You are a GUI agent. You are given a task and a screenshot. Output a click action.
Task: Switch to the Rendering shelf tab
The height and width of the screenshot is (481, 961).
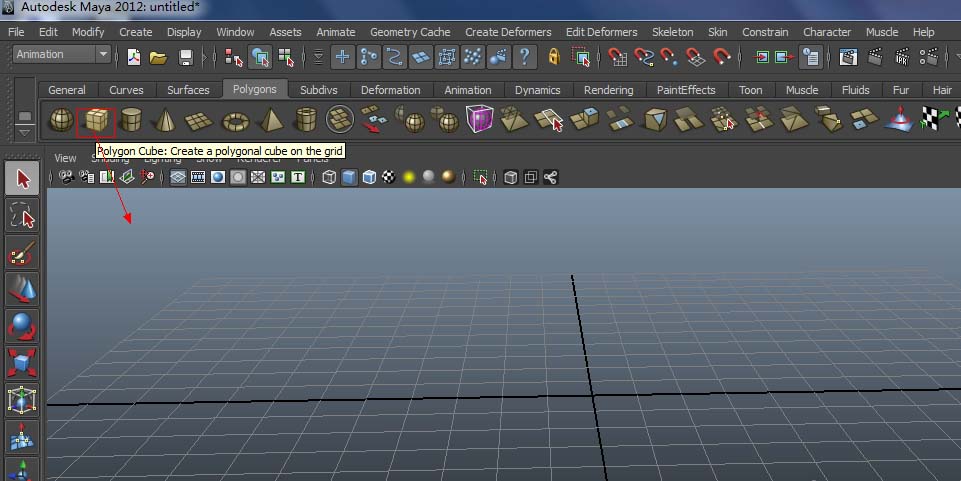click(609, 89)
